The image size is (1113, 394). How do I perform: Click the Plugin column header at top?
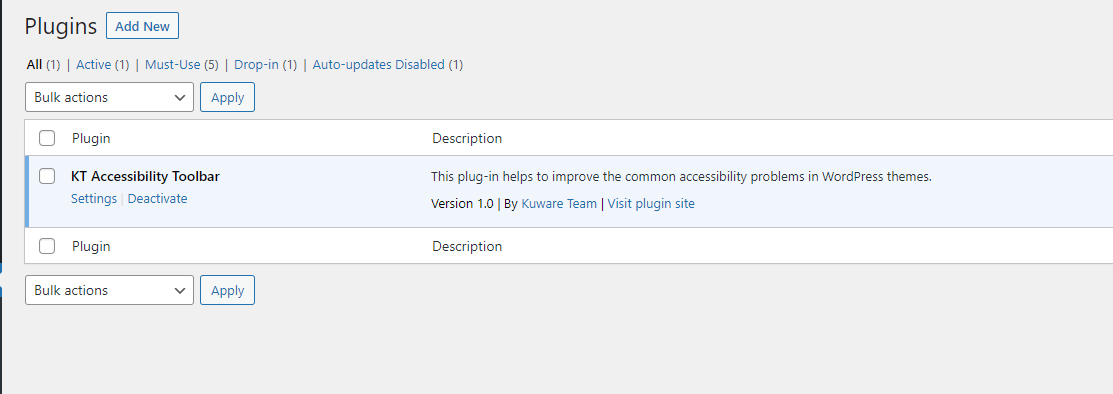[91, 138]
